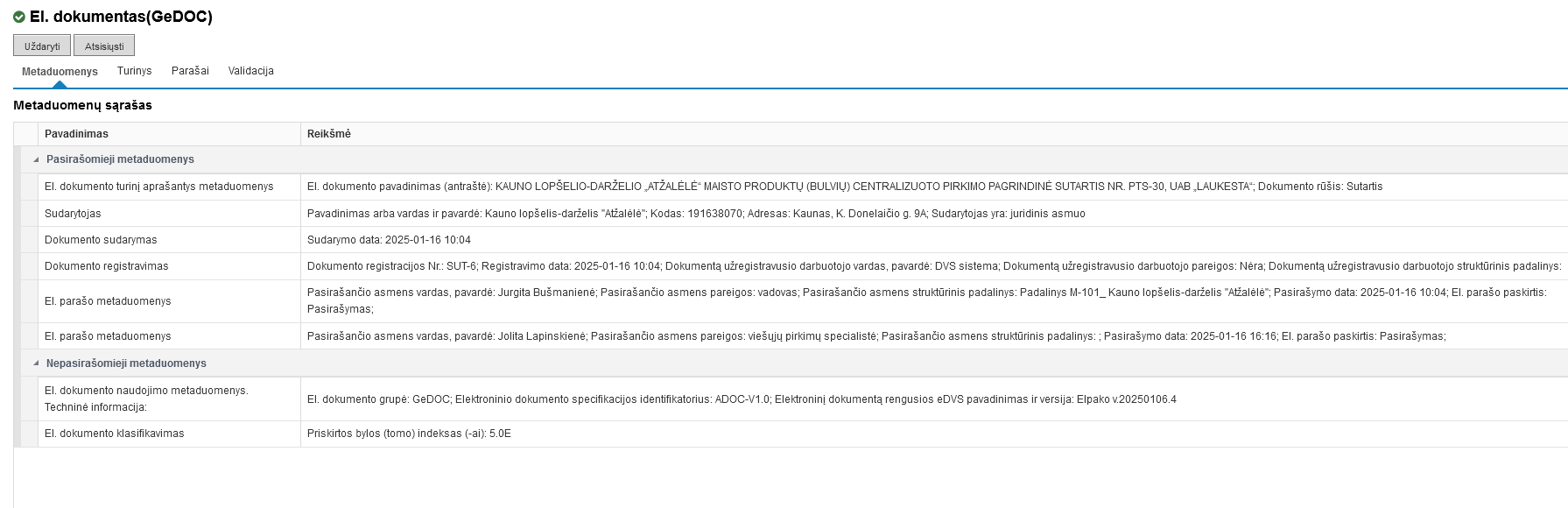Click the Jolita Lapinskienė signature metadata value

(x=875, y=336)
